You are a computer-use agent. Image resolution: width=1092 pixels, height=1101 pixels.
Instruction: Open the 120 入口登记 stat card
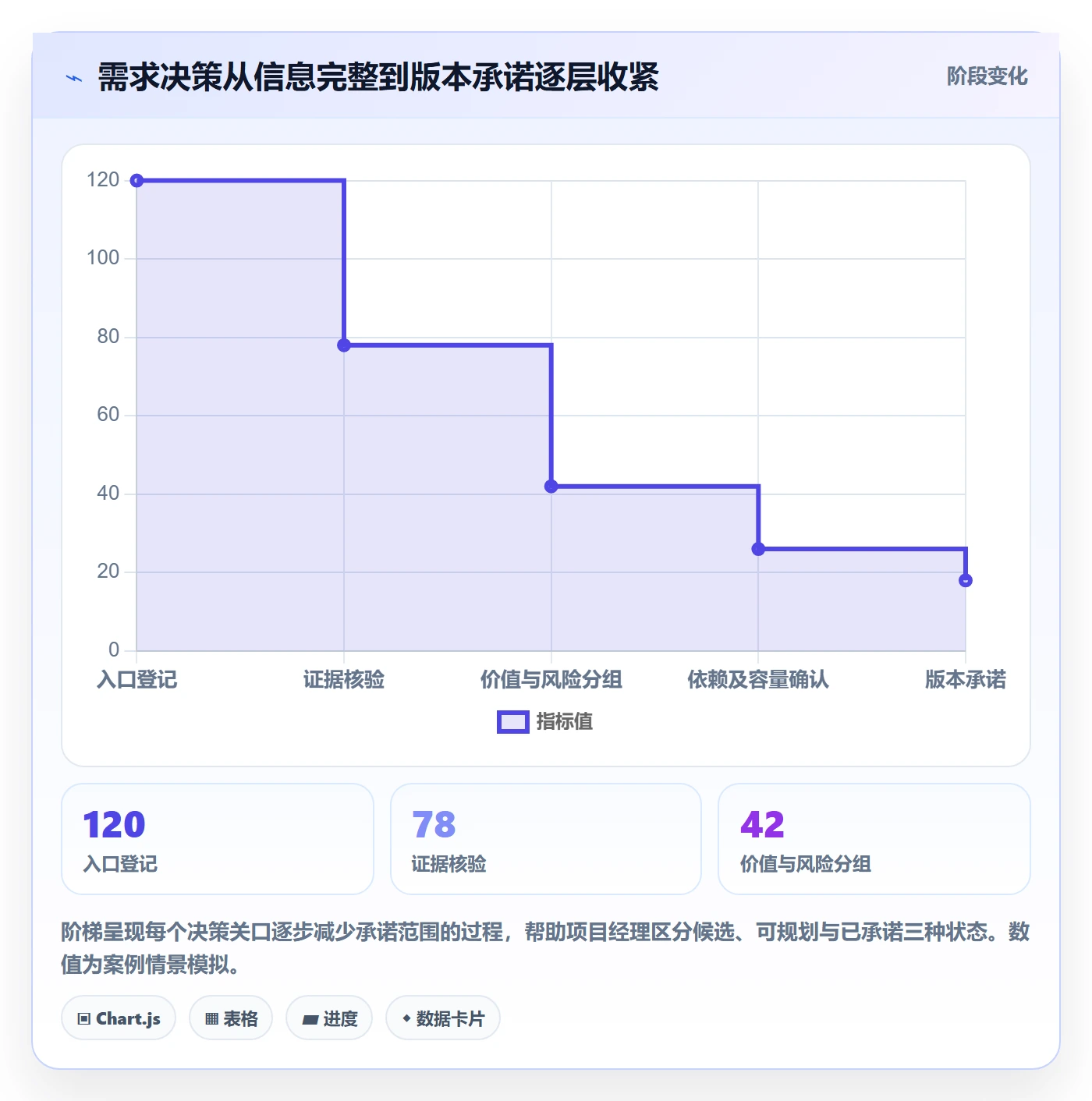pyautogui.click(x=218, y=839)
